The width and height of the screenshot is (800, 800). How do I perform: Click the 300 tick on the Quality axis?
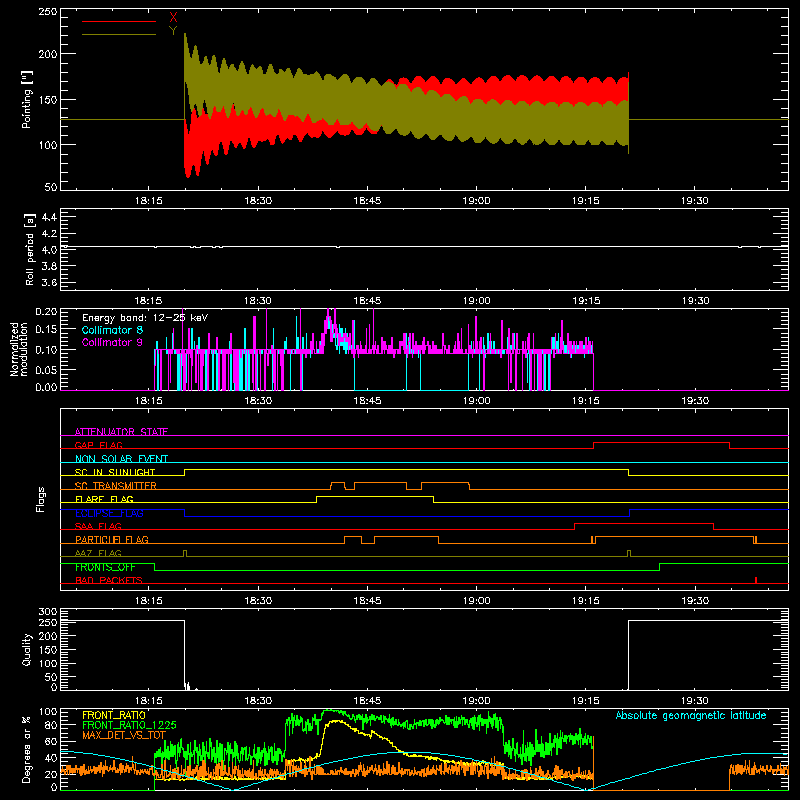click(x=48, y=612)
